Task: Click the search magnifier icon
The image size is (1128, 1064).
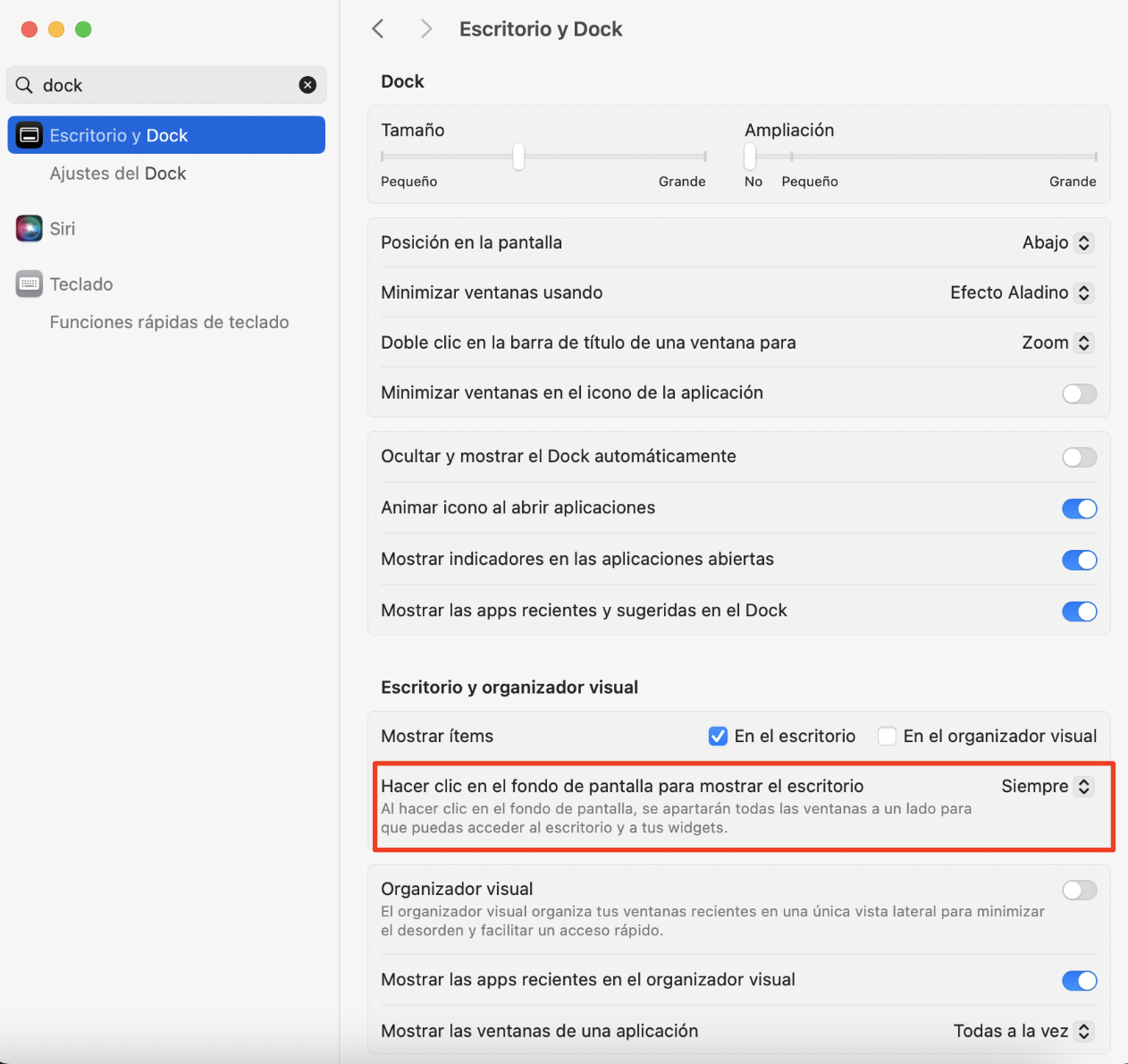Action: pyautogui.click(x=24, y=84)
